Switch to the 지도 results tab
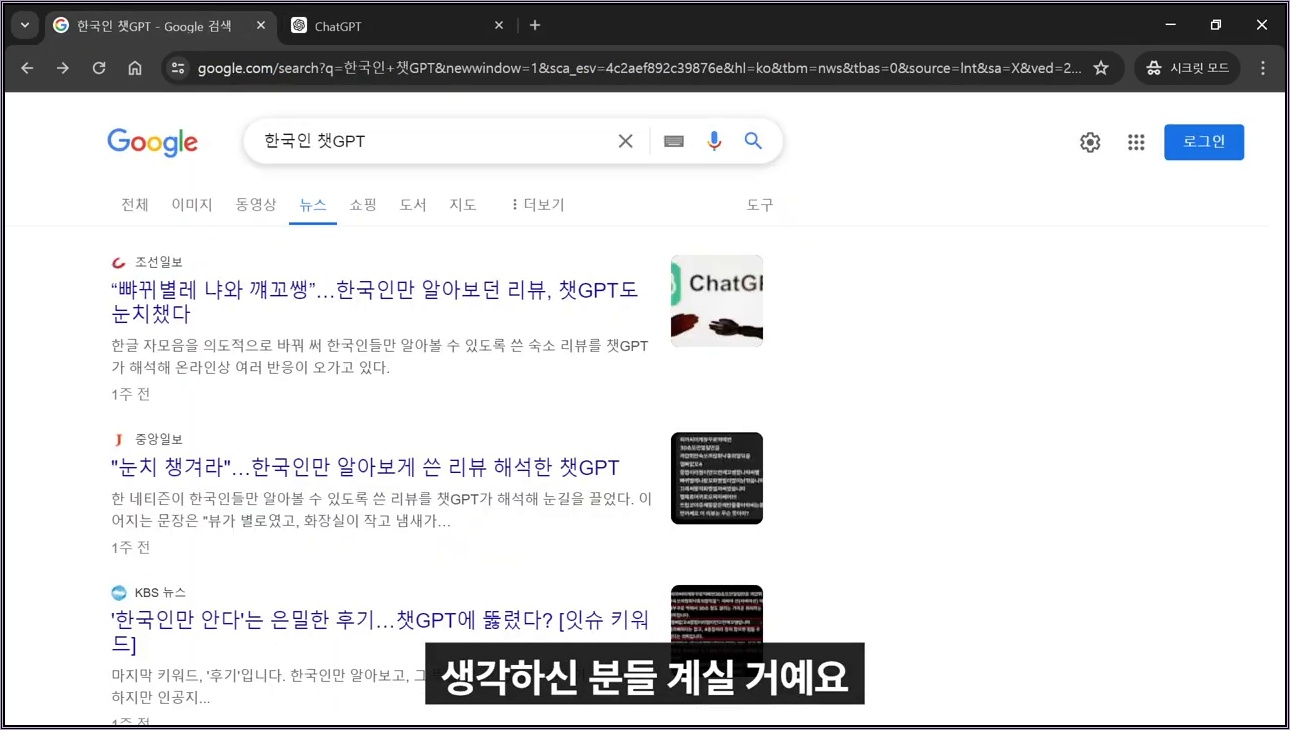 tap(463, 205)
